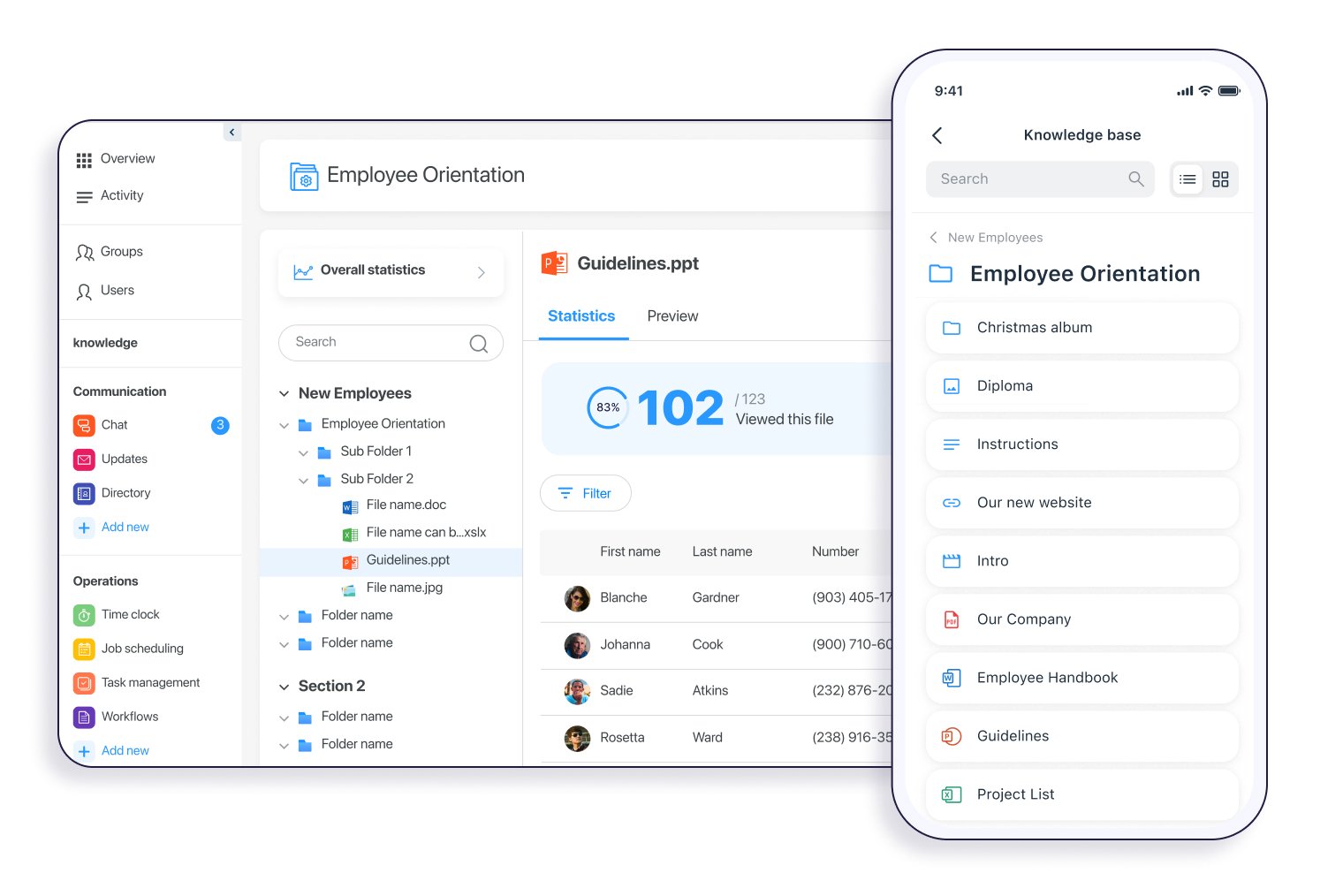The height and width of the screenshot is (896, 1343).
Task: Switch to the Preview tab
Action: (x=672, y=316)
